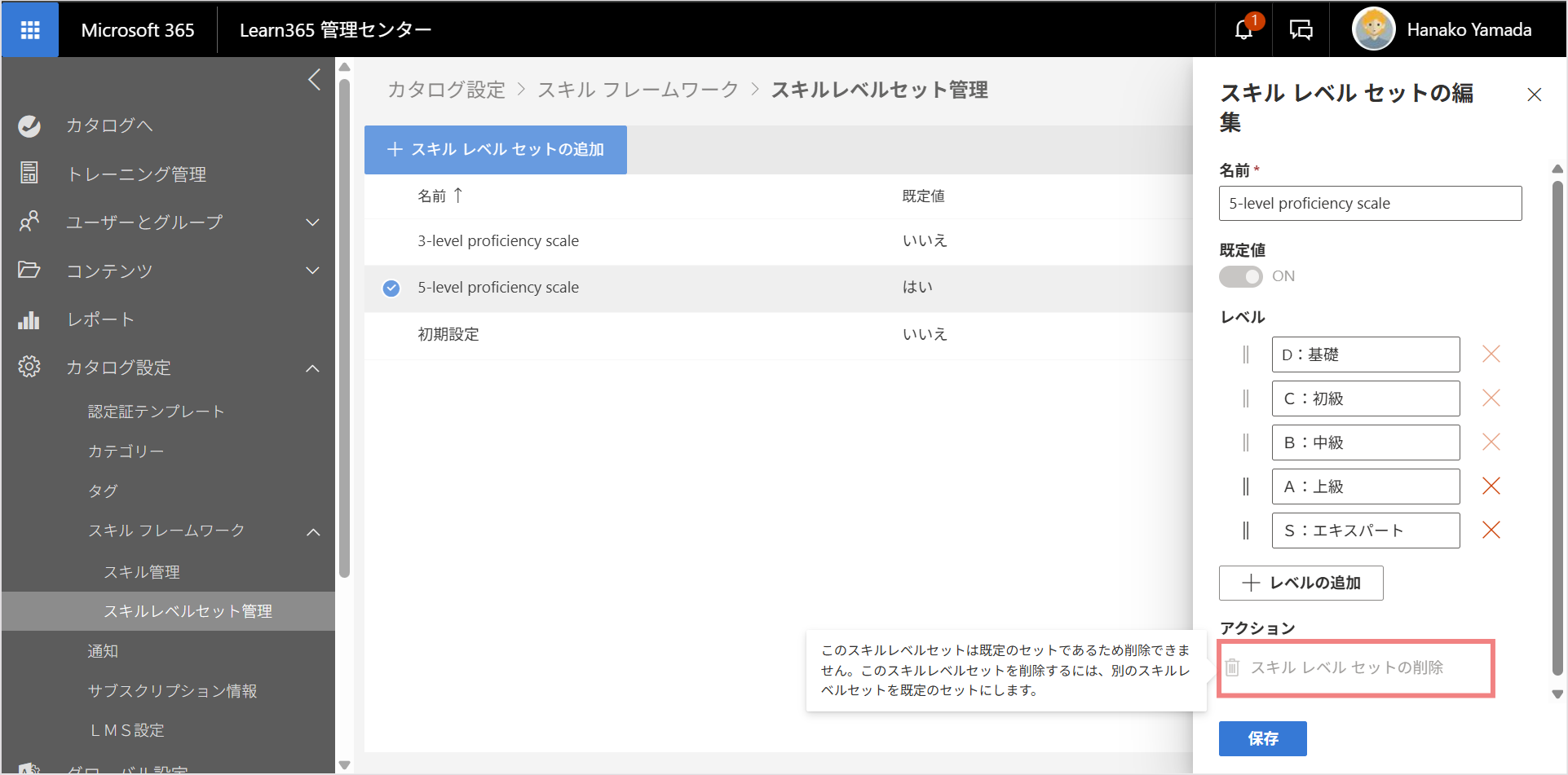Viewport: 1568px width, 775px height.
Task: Click the drag handle beside C：初級
Action: coord(1246,399)
